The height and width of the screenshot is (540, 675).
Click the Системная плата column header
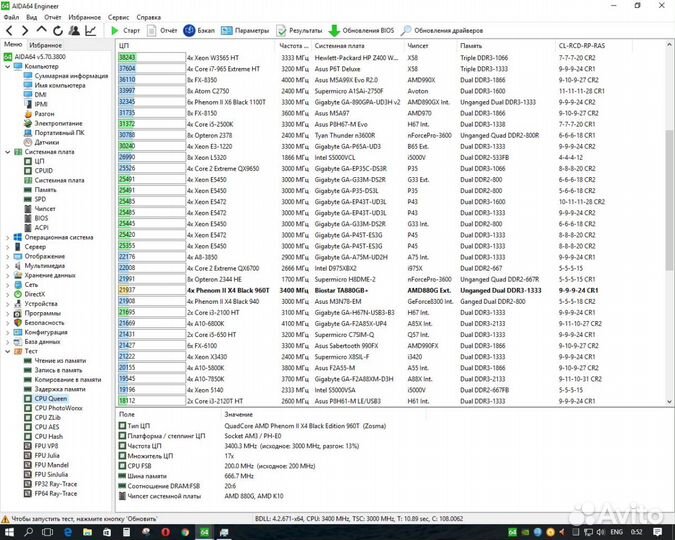point(340,45)
